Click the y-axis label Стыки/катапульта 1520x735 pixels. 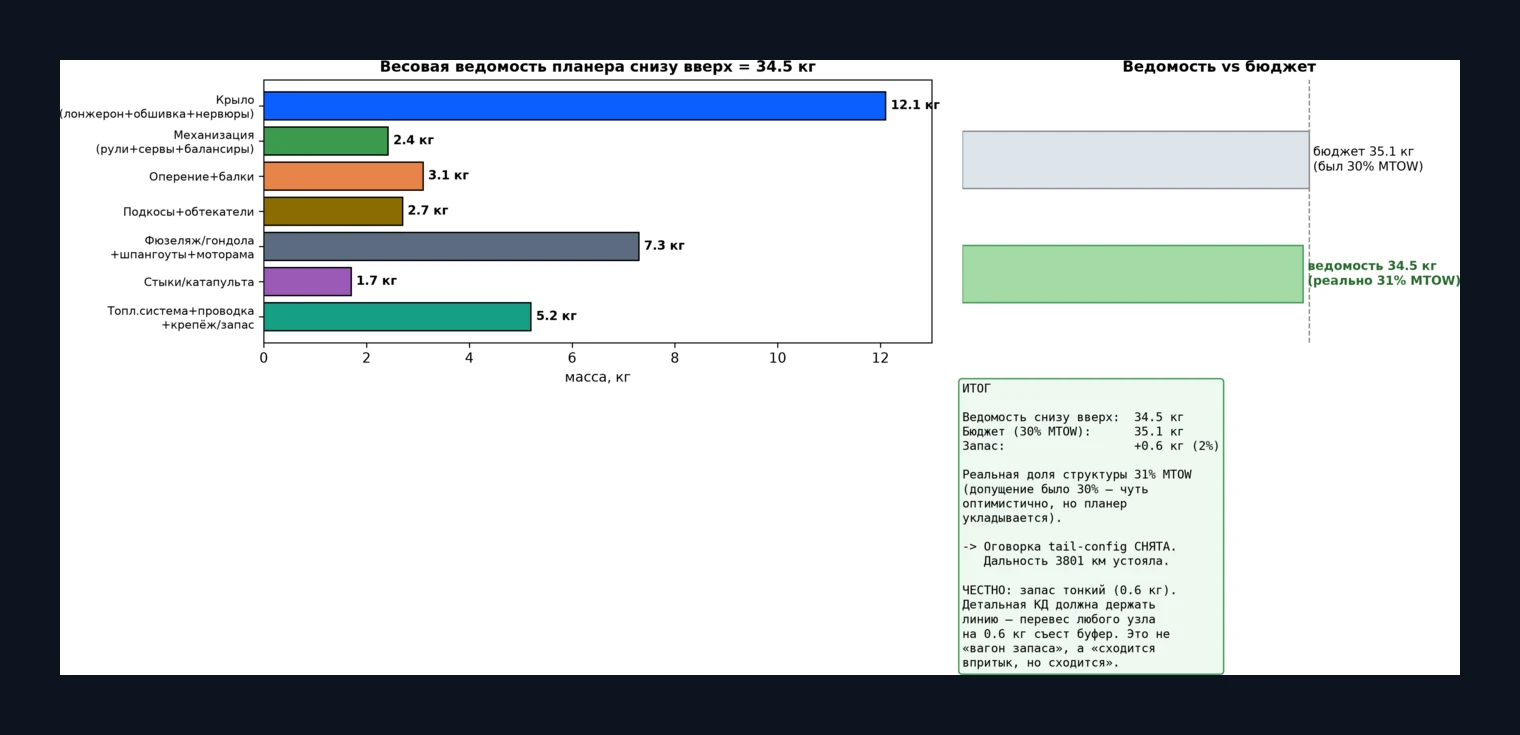(x=199, y=282)
